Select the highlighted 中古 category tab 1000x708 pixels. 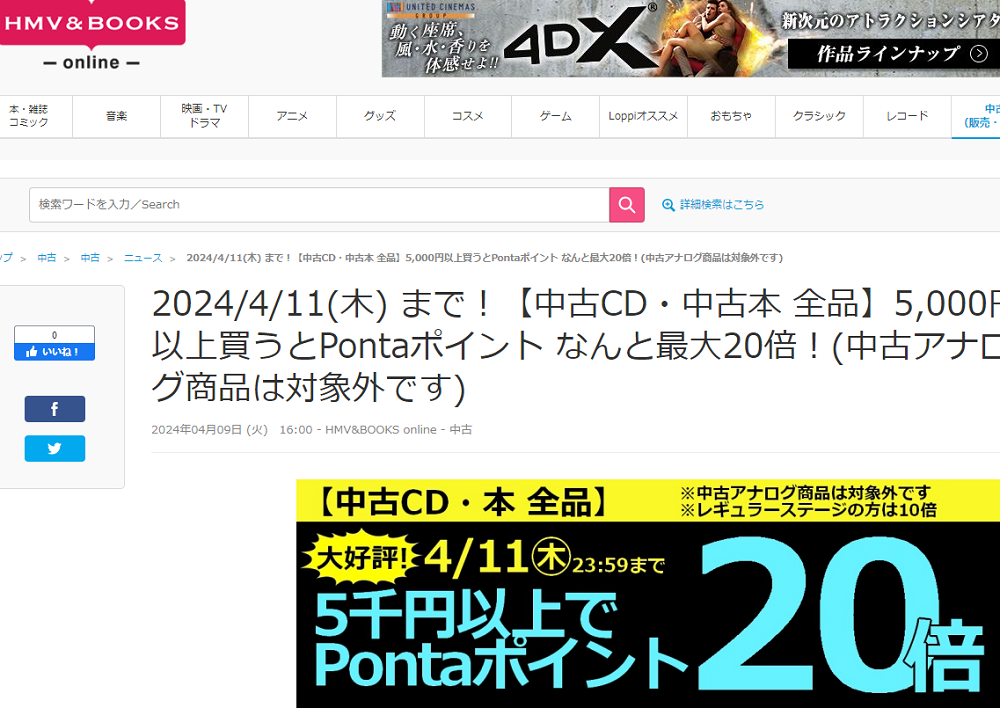pyautogui.click(x=976, y=116)
